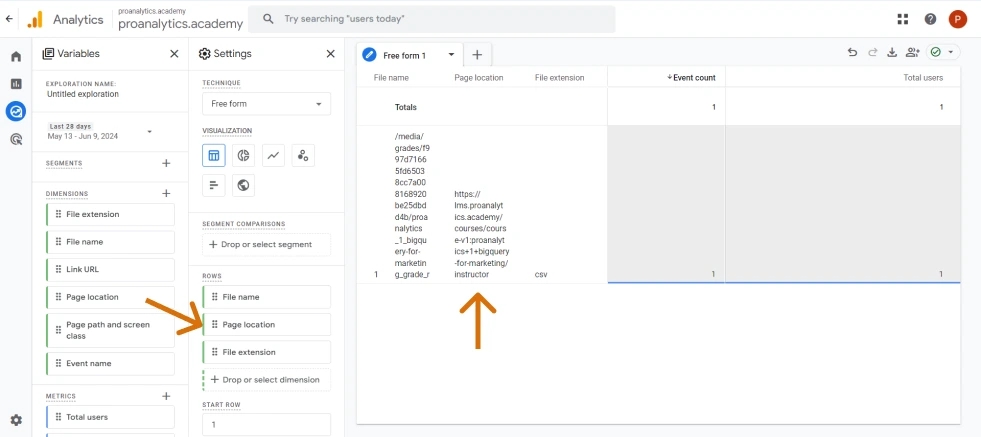Click the /media/grades file name cell
This screenshot has width=981, height=437.
point(412,205)
